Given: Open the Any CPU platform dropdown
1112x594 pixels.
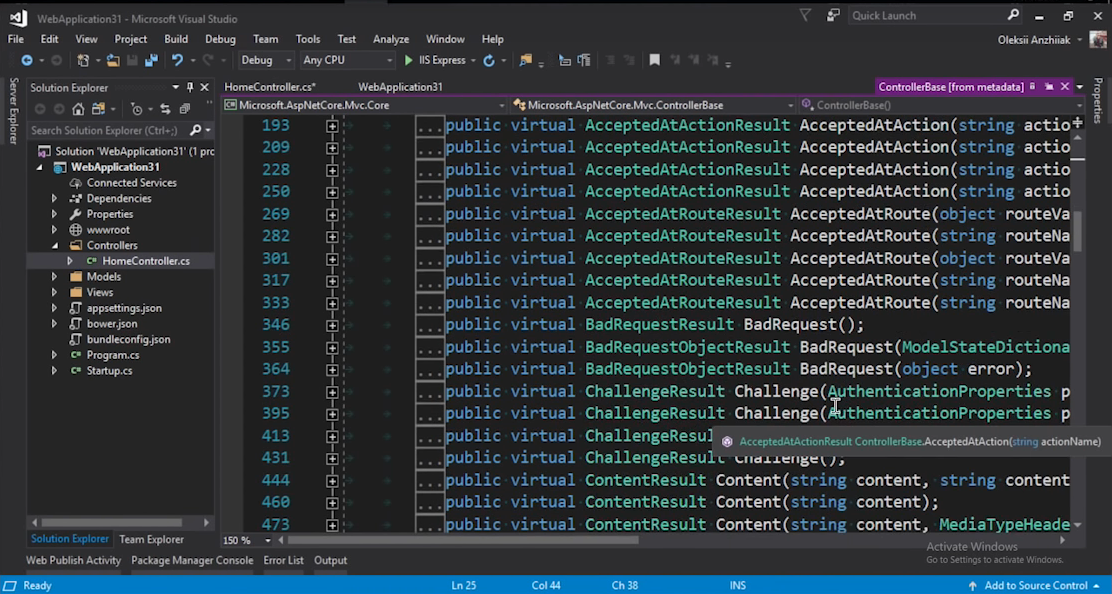Looking at the screenshot, I should (x=347, y=61).
